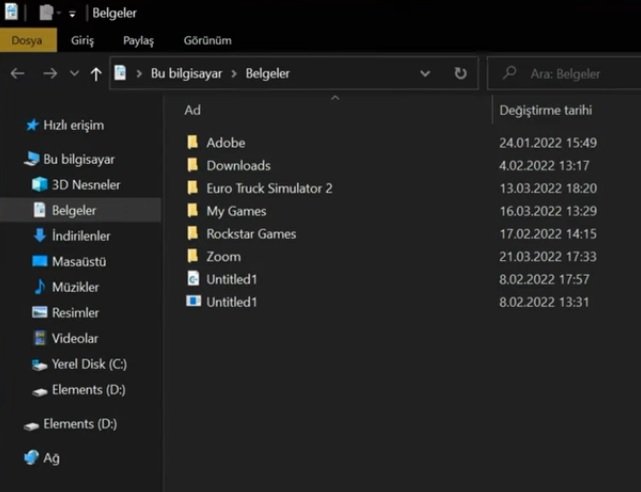The height and width of the screenshot is (492, 641).
Task: Expand chevron before Bu bilgisayar in path
Action: coord(139,74)
